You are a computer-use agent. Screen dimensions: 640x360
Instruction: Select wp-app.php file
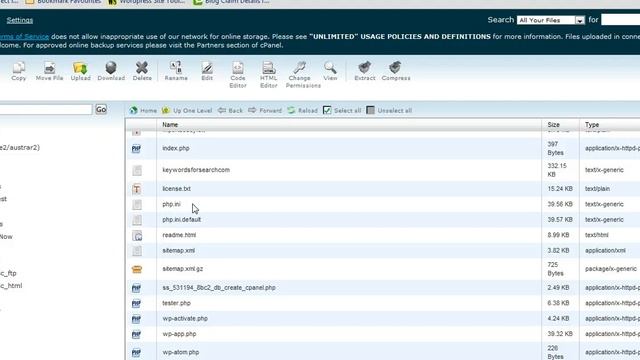pos(179,334)
